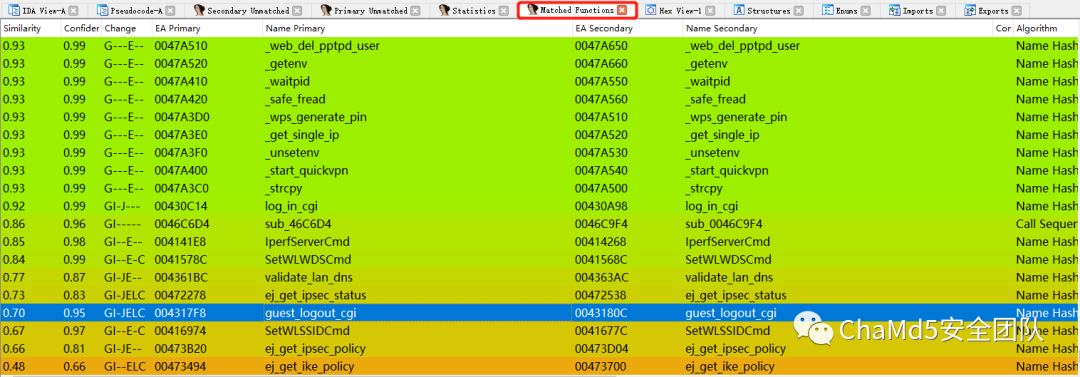
Task: Close the Primary Unmatched tab
Action: coord(414,10)
